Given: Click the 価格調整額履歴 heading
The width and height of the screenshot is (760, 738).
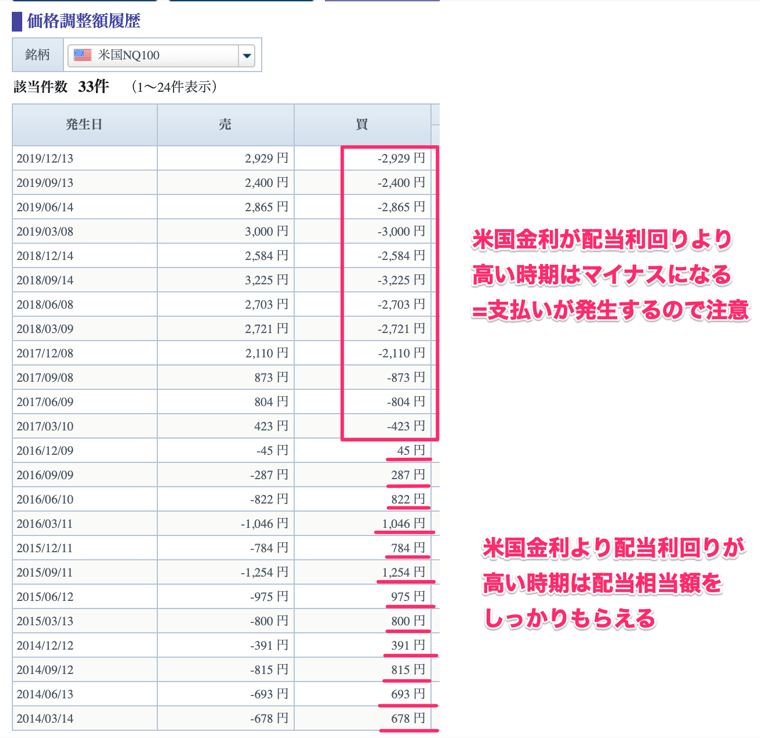Looking at the screenshot, I should click(83, 21).
